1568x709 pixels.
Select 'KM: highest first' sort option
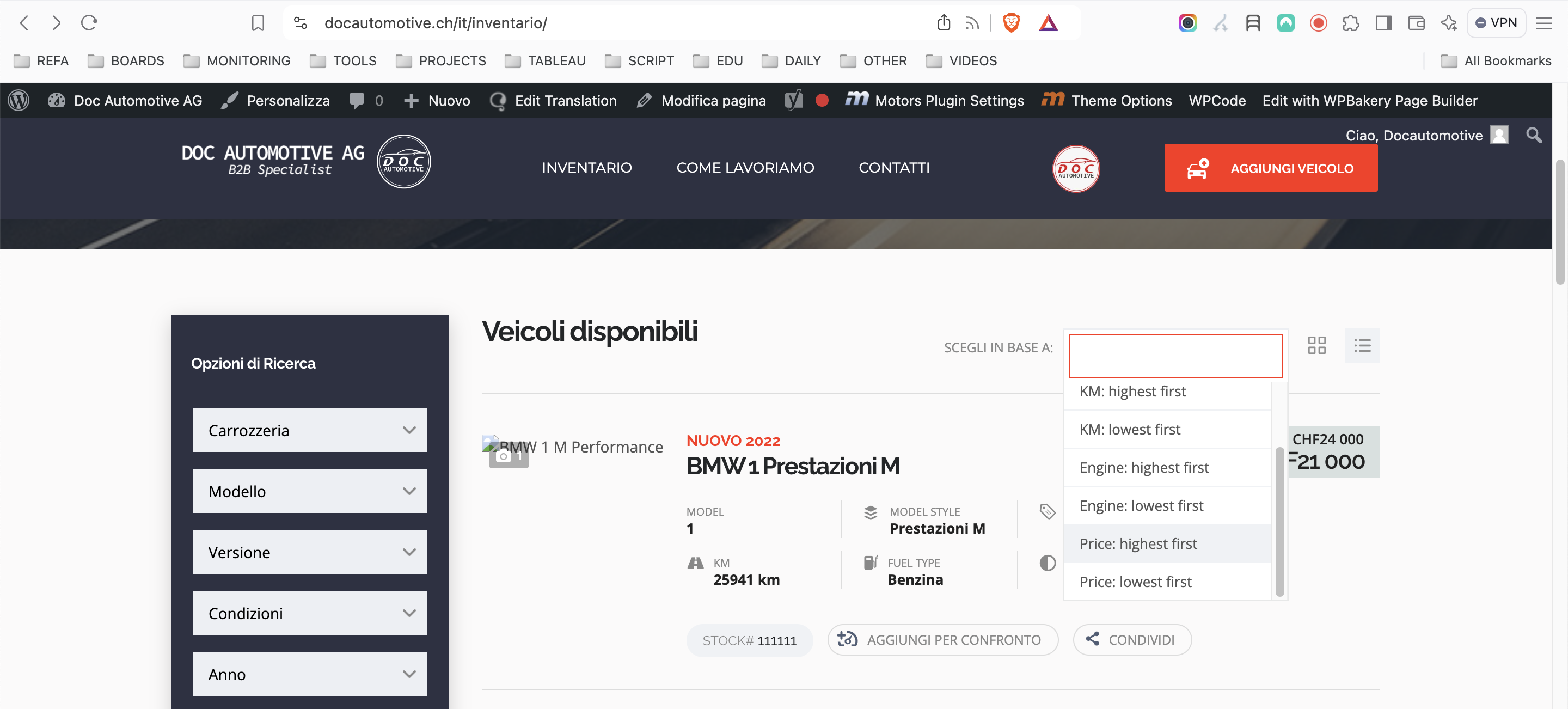click(x=1167, y=392)
